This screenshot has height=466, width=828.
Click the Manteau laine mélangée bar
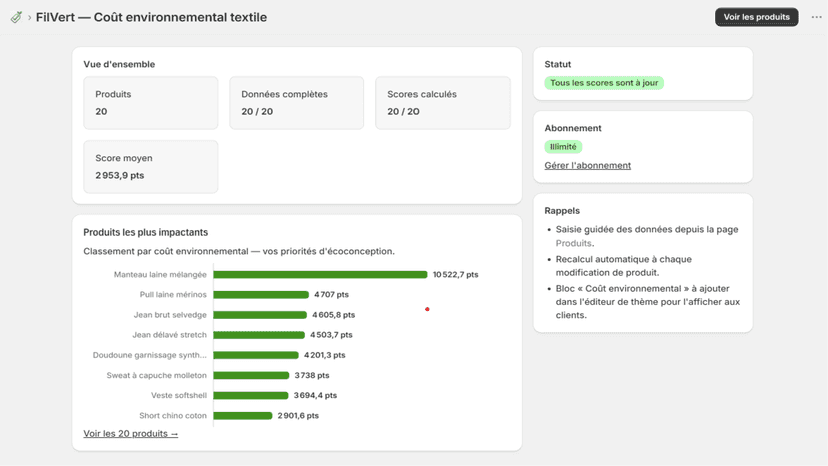[320, 274]
